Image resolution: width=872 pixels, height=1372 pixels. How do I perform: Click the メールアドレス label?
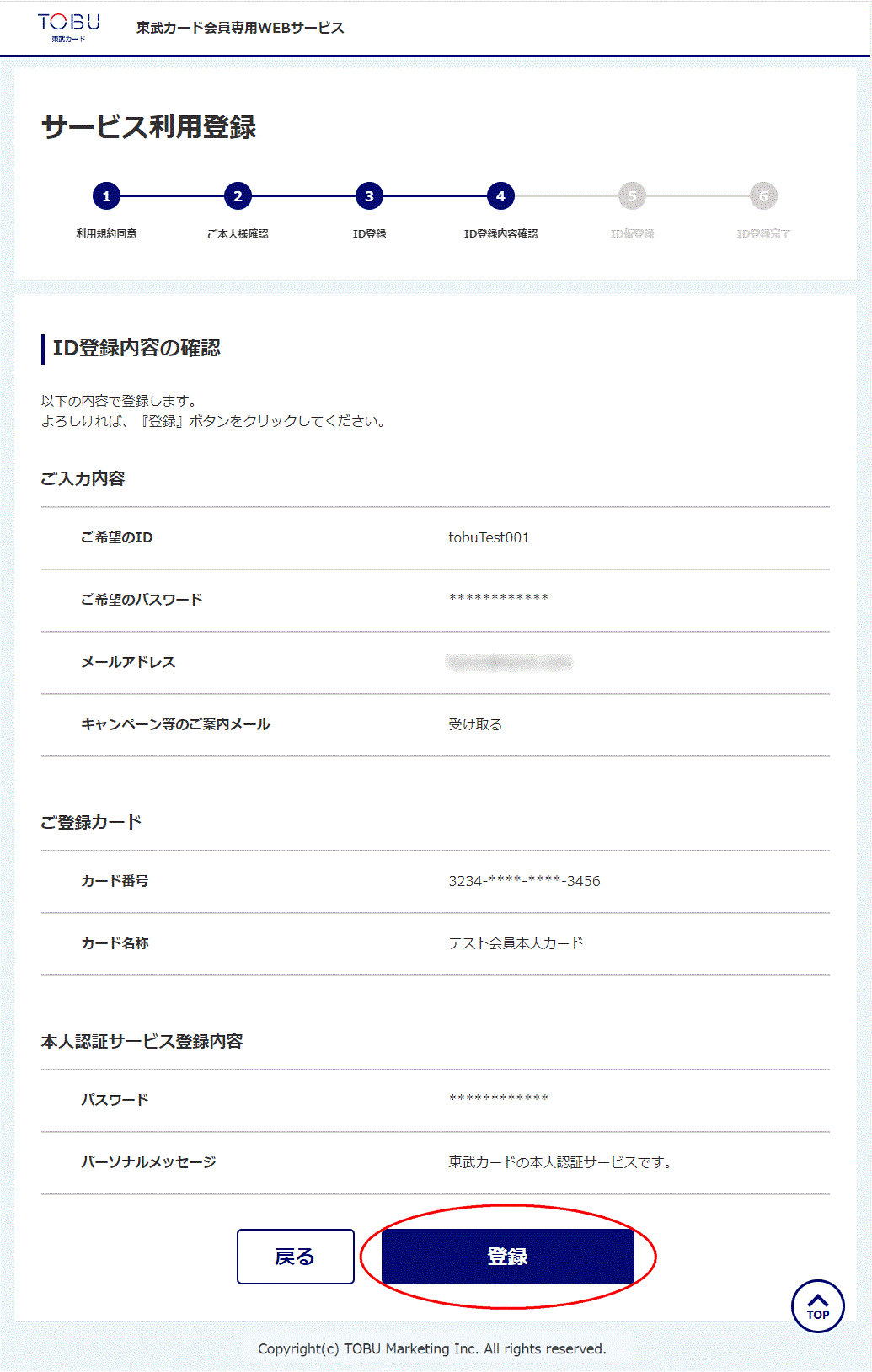coord(128,662)
